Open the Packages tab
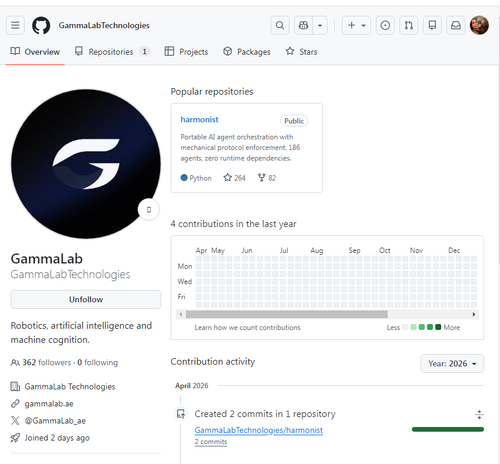 tap(247, 52)
